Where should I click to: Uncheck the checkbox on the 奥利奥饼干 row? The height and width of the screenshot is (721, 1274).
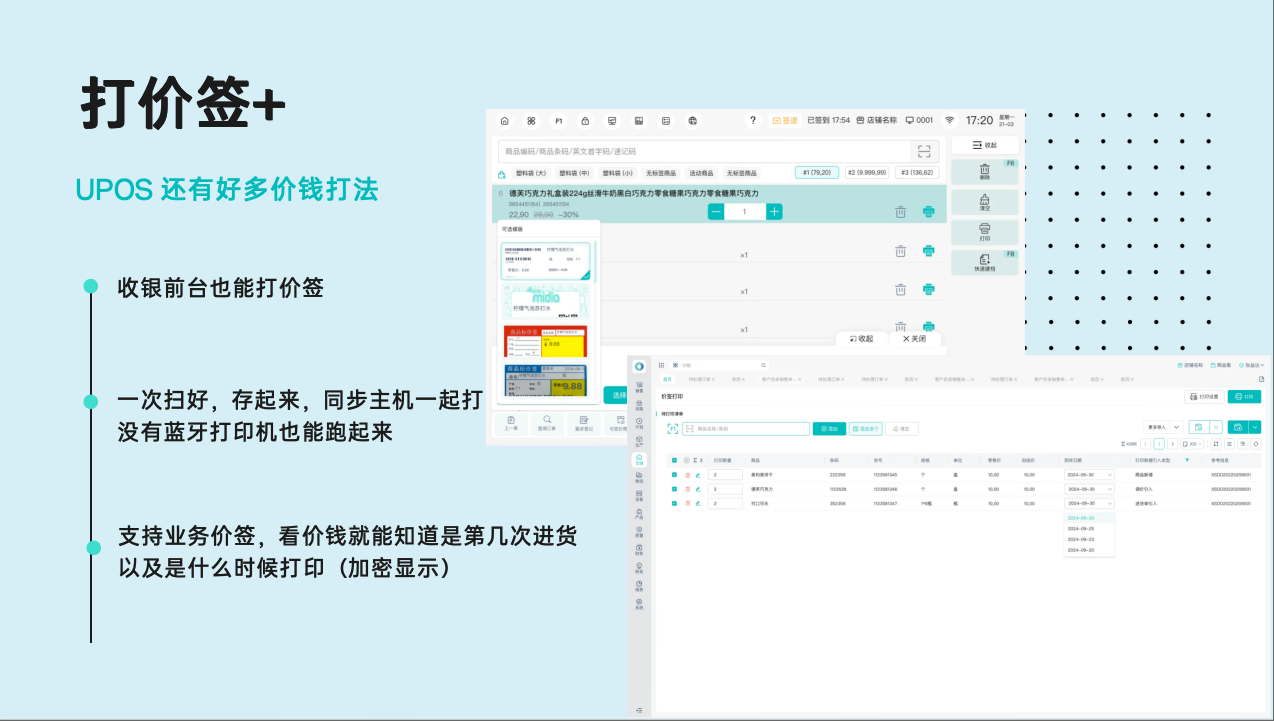(674, 475)
